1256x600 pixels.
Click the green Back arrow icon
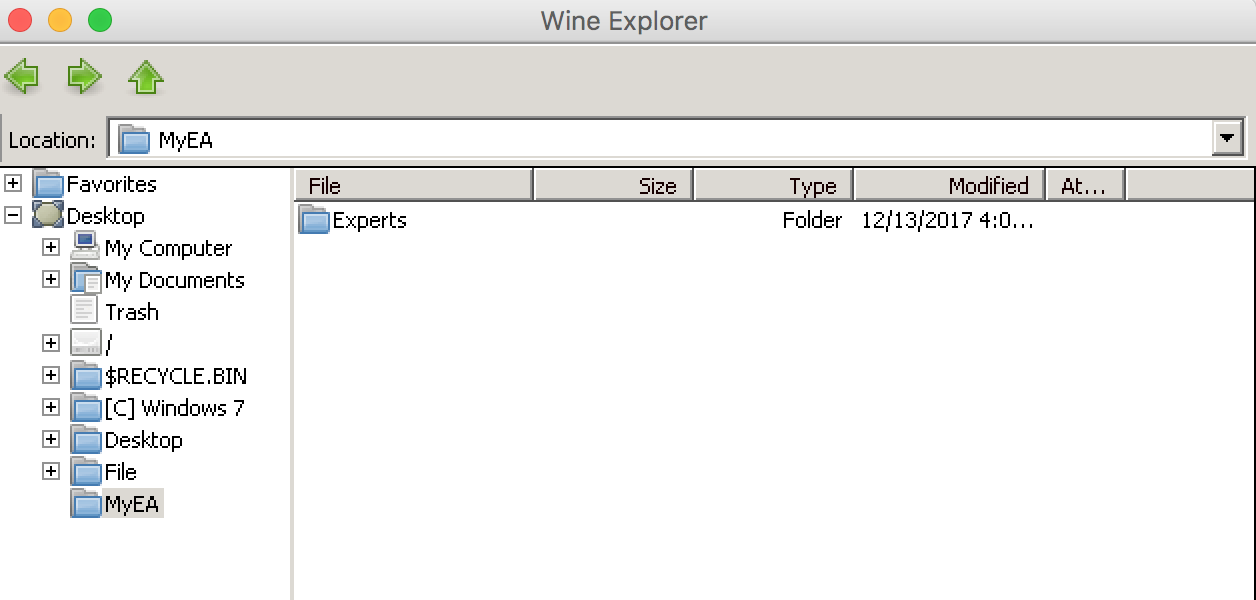pyautogui.click(x=22, y=76)
